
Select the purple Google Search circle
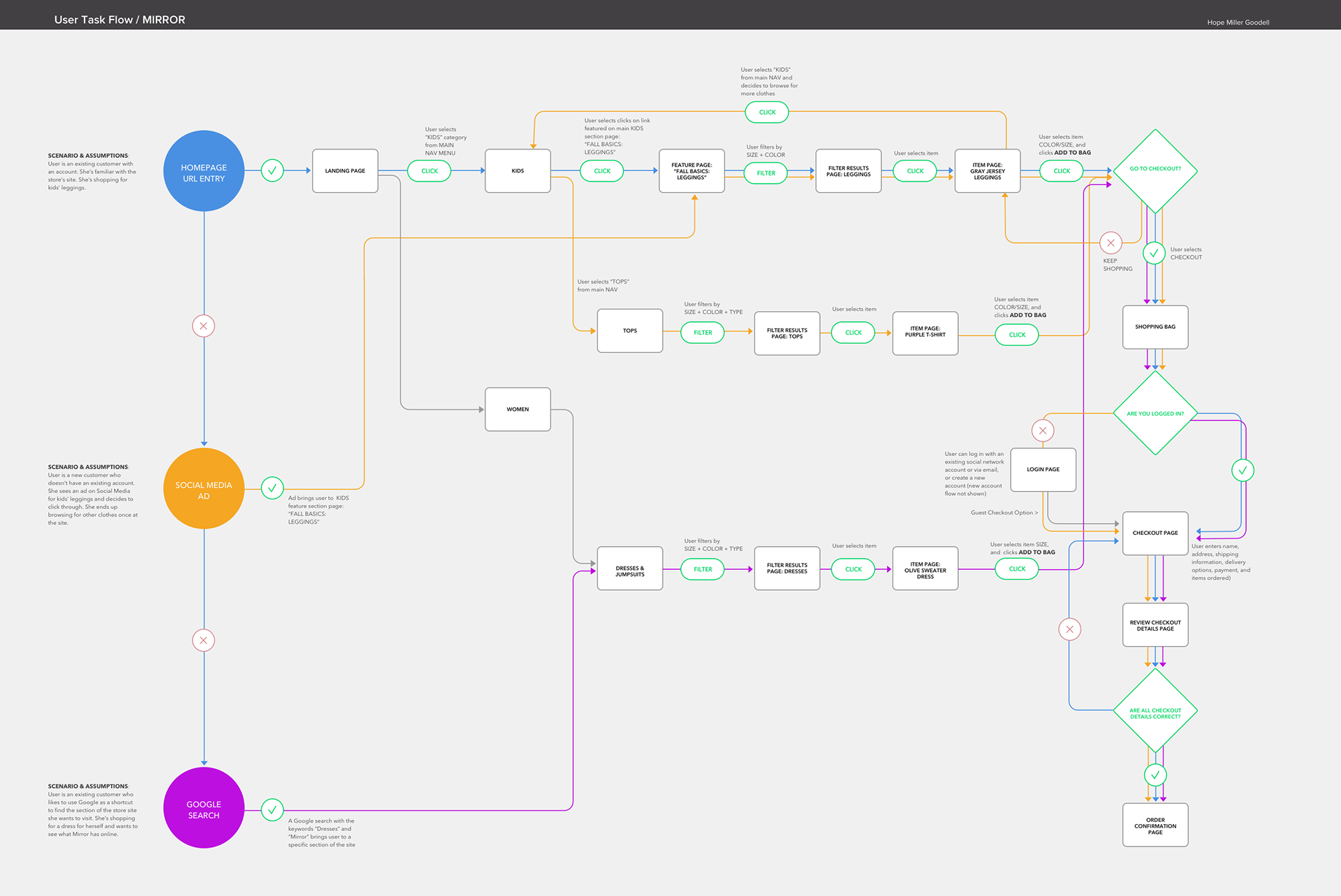(204, 808)
